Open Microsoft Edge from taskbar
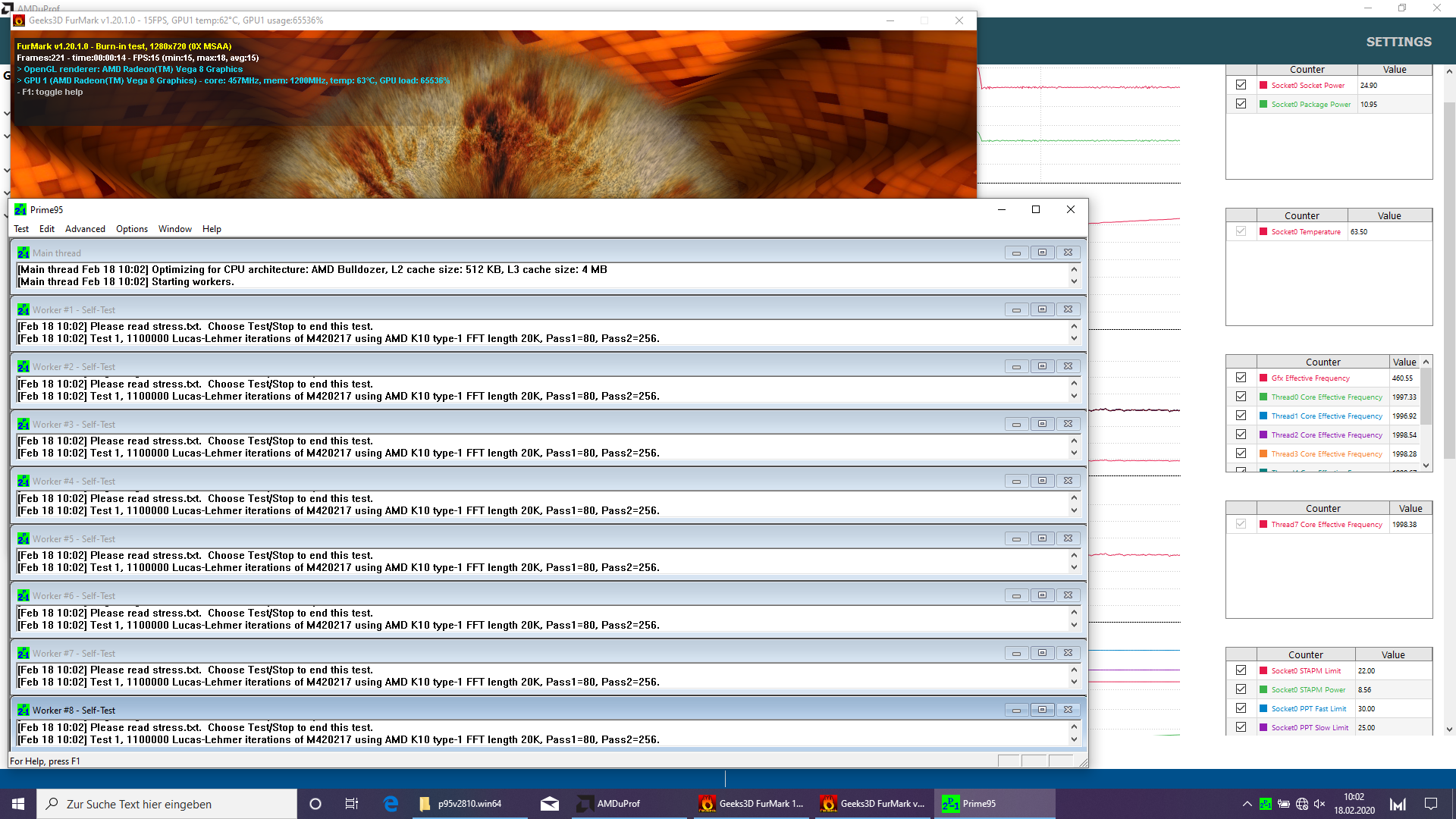 pyautogui.click(x=391, y=804)
